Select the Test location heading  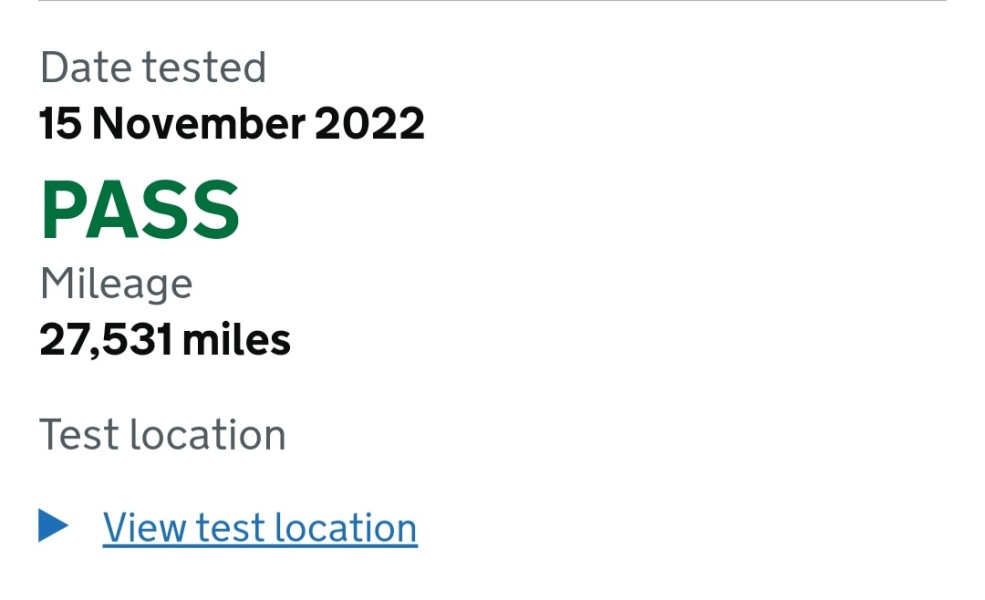[x=163, y=435]
